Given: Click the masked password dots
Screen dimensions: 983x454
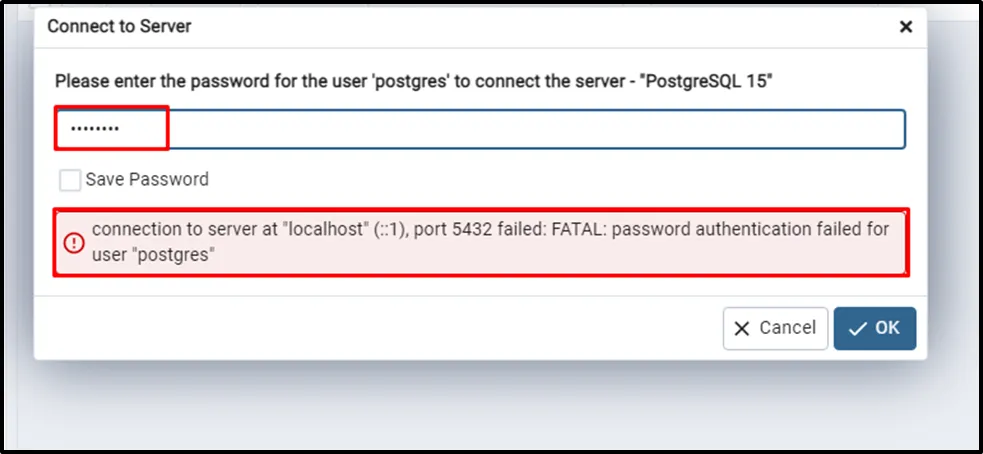Looking at the screenshot, I should pos(93,130).
